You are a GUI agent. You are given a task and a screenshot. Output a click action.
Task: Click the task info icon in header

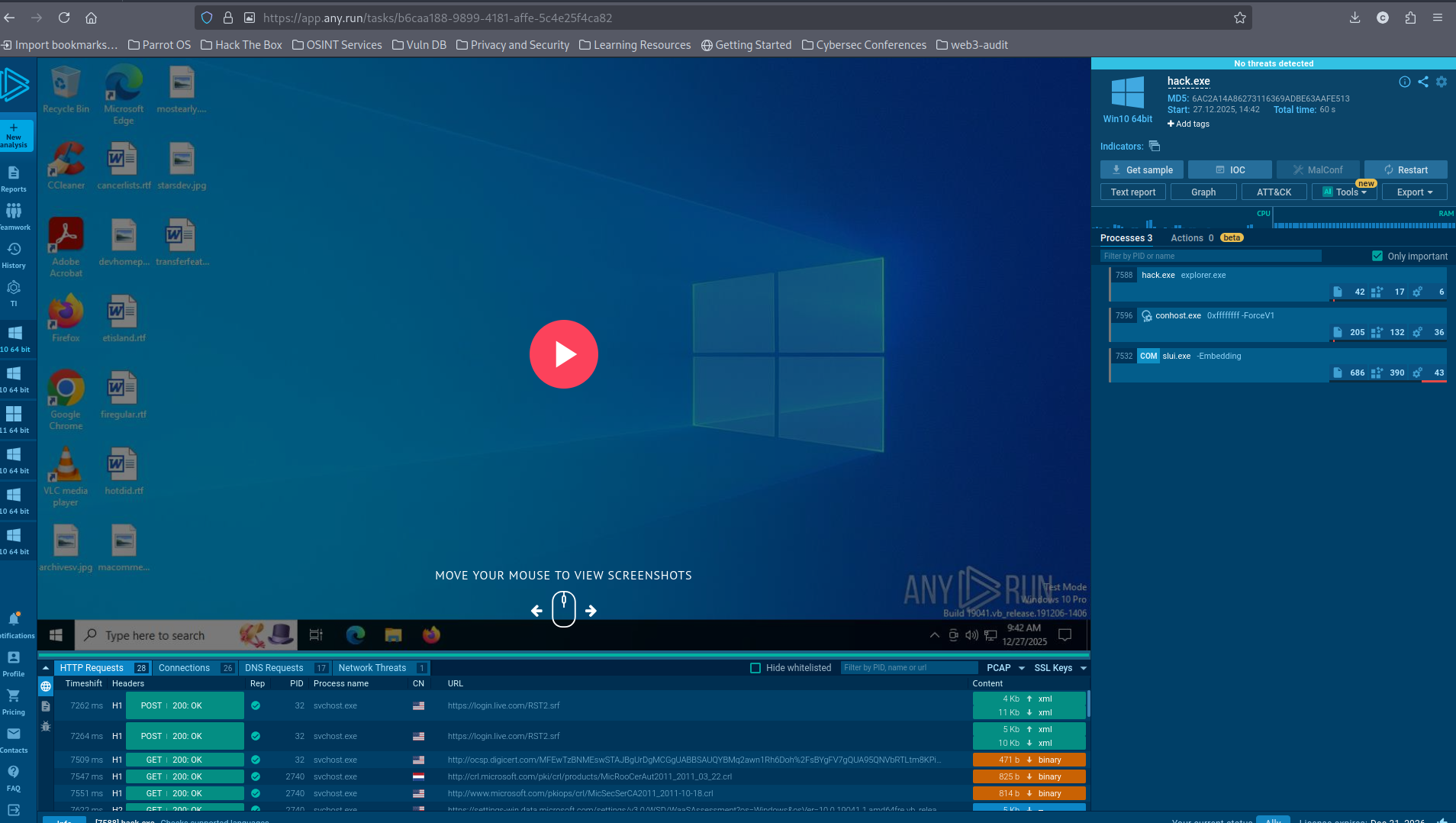[1404, 82]
